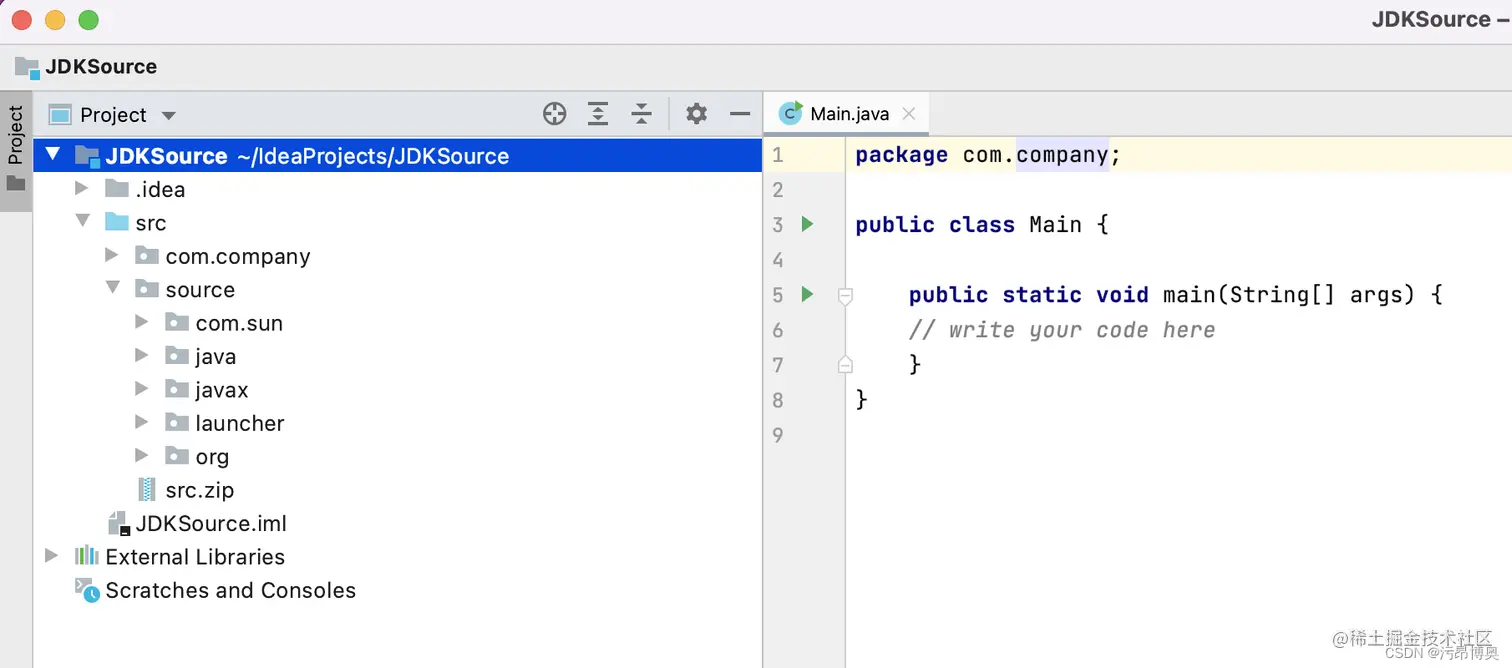Click the macOS green maximize button
The image size is (1512, 668).
pos(88,20)
